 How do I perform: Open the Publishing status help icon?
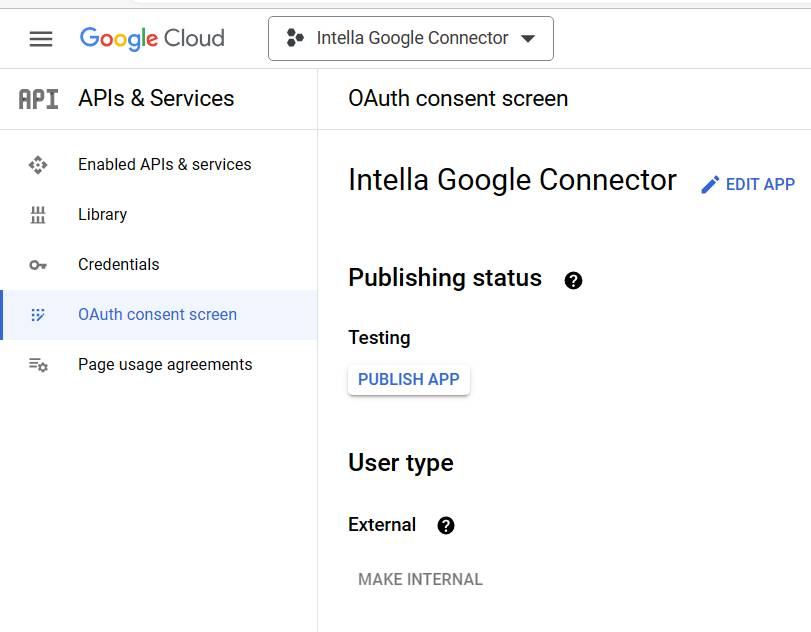click(x=573, y=280)
